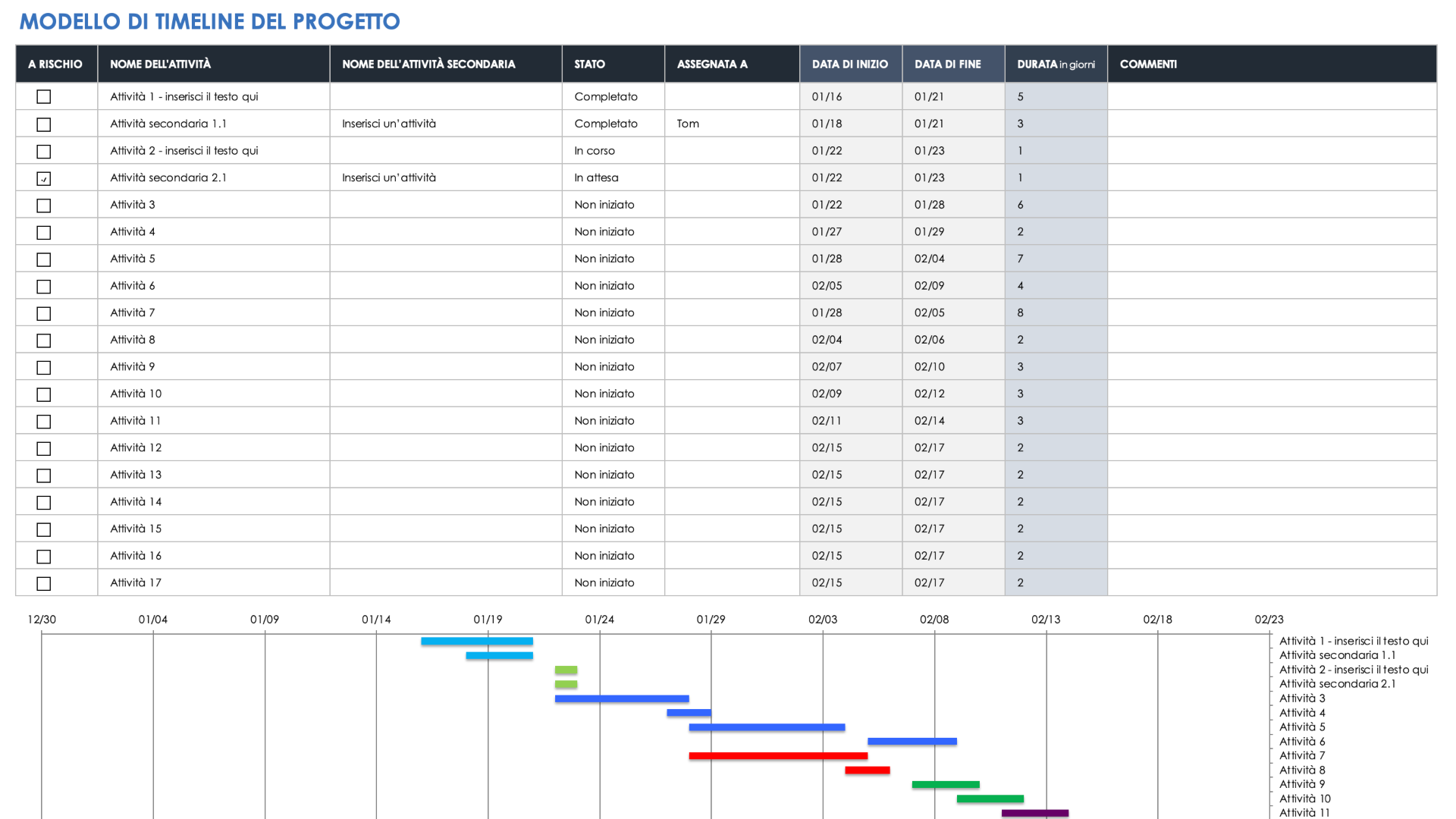Click the DATA DI INIZIO header
Viewport: 1456px width, 819px height.
click(x=851, y=64)
